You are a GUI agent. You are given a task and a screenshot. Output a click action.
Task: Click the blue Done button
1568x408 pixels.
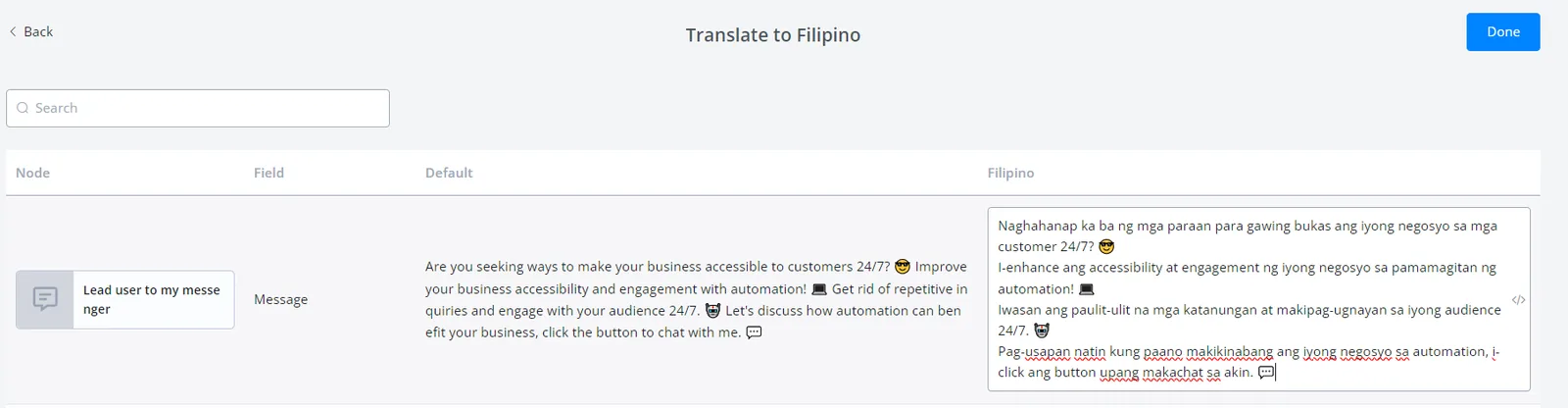click(1502, 31)
